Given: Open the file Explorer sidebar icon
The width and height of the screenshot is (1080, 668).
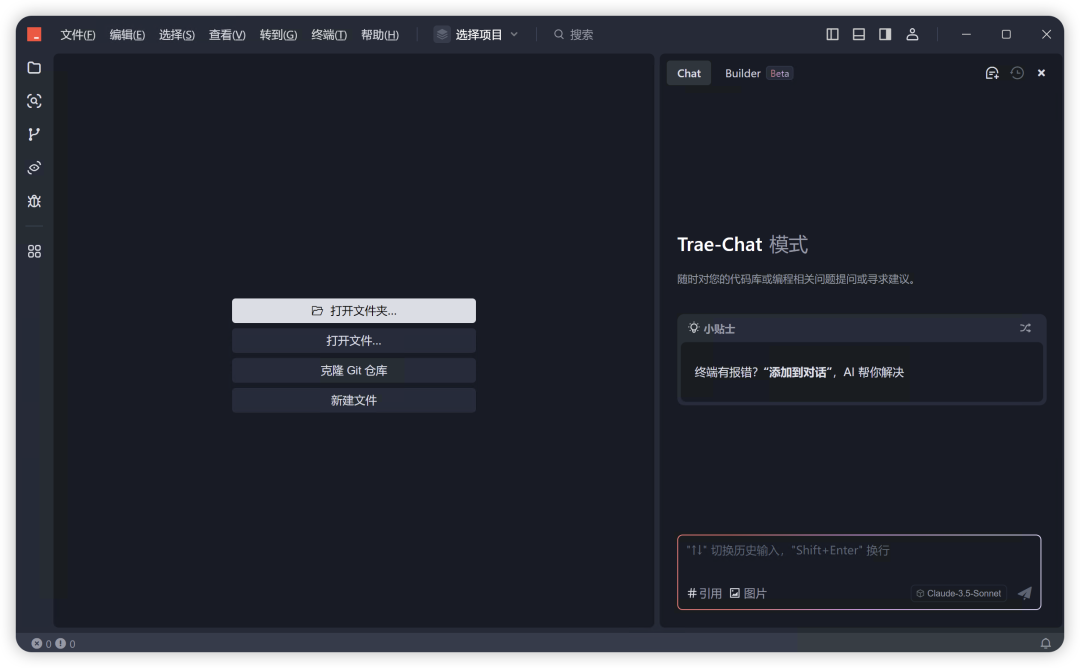Looking at the screenshot, I should coord(34,67).
